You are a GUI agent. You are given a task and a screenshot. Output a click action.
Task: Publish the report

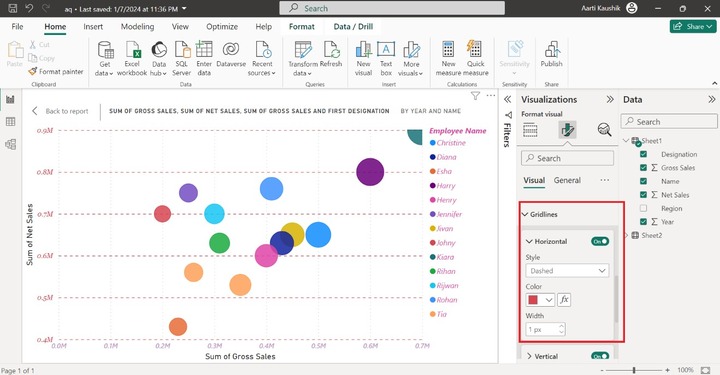point(551,54)
